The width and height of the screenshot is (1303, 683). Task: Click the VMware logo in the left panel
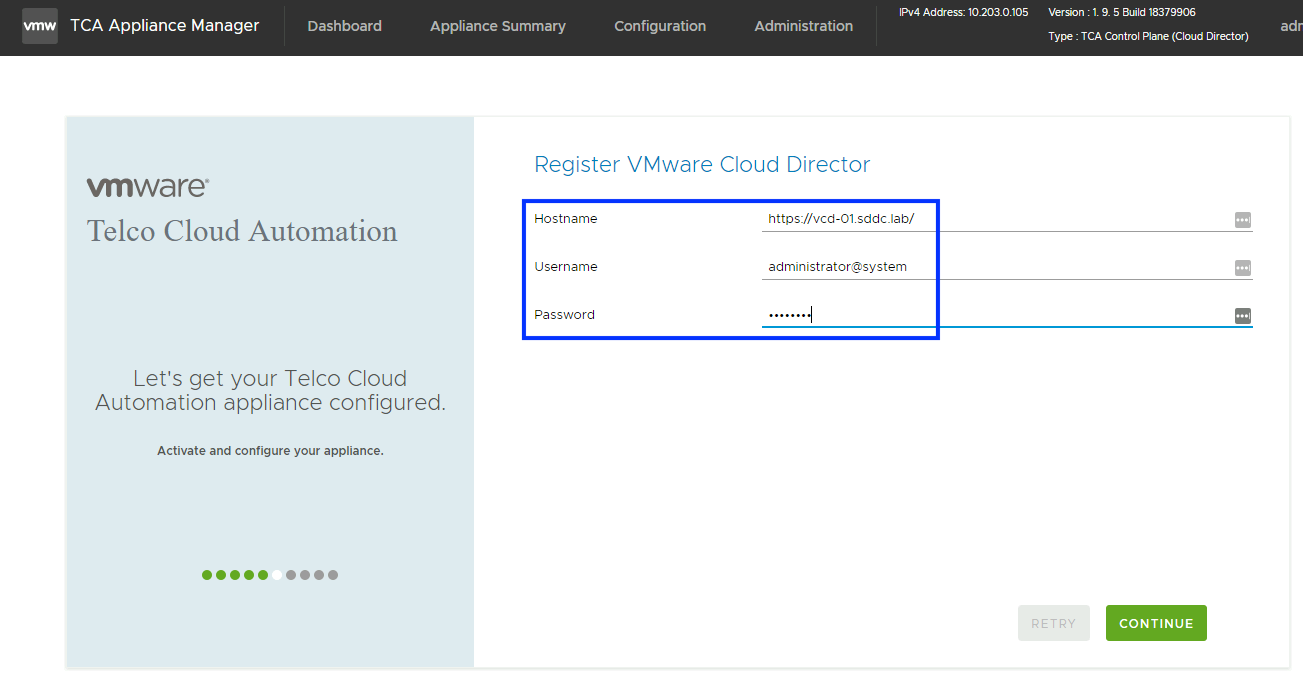(x=148, y=187)
